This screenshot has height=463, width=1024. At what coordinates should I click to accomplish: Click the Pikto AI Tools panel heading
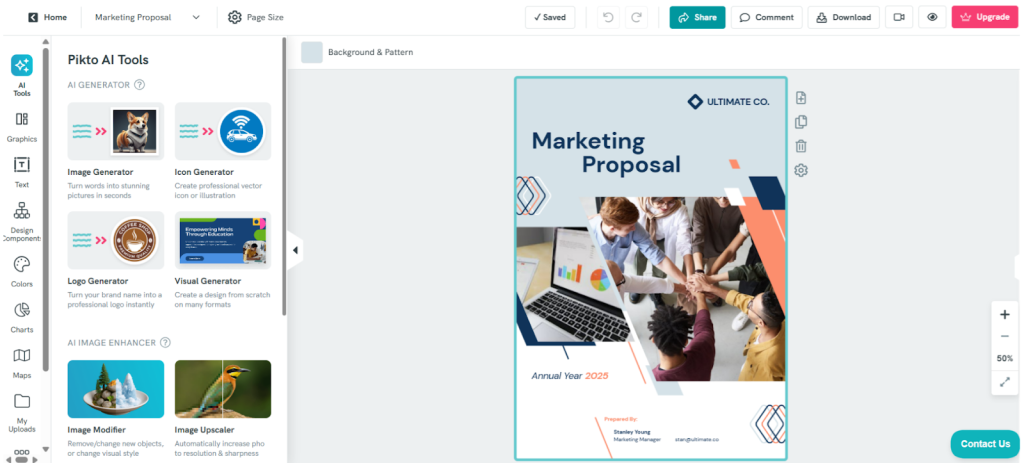click(x=108, y=60)
